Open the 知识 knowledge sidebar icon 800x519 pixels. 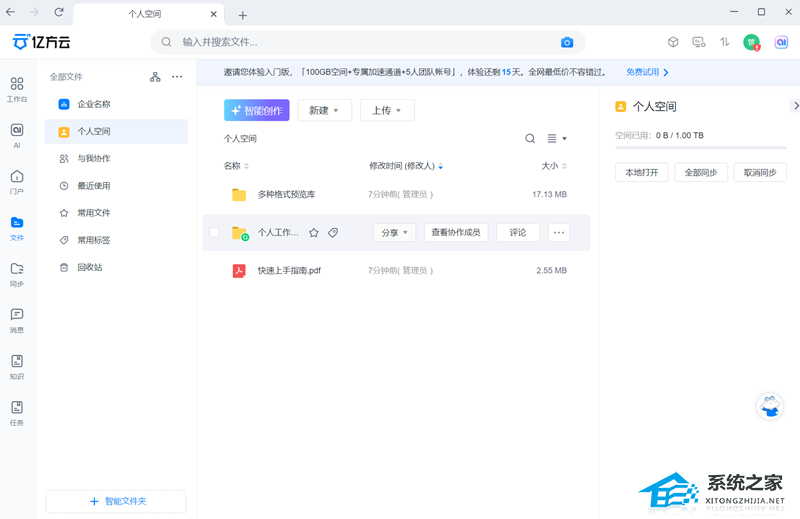17,366
